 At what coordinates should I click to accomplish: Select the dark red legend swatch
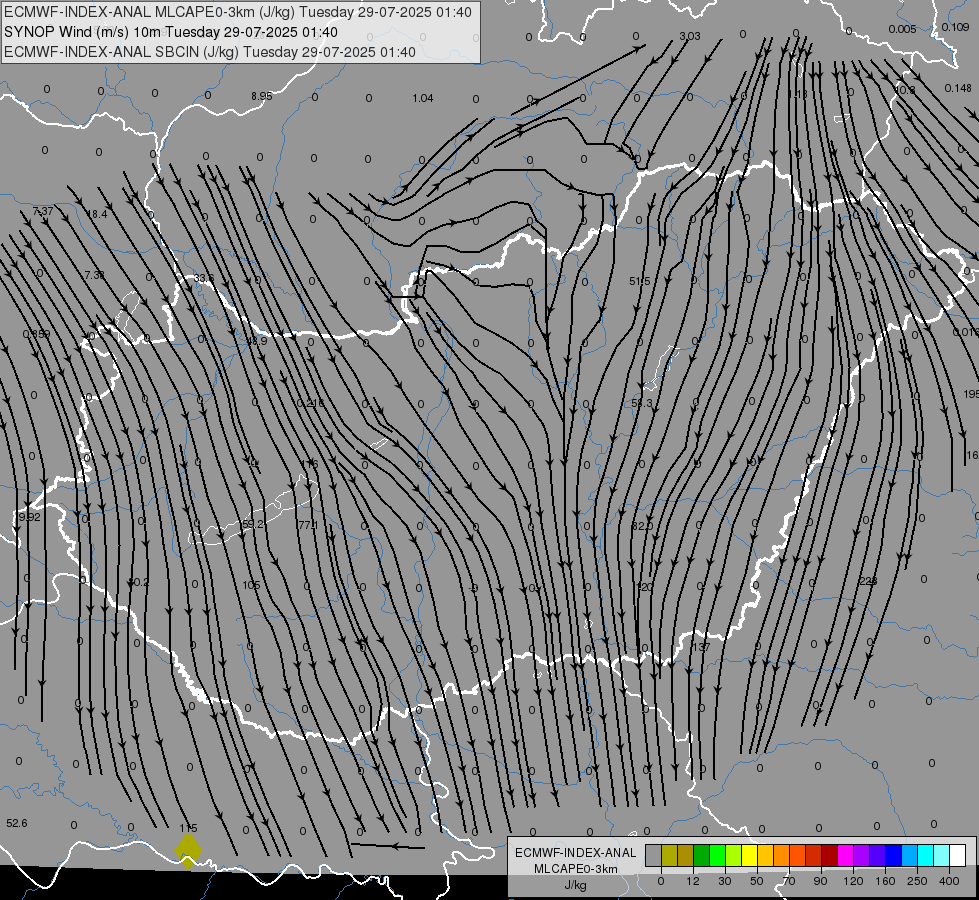tap(829, 856)
